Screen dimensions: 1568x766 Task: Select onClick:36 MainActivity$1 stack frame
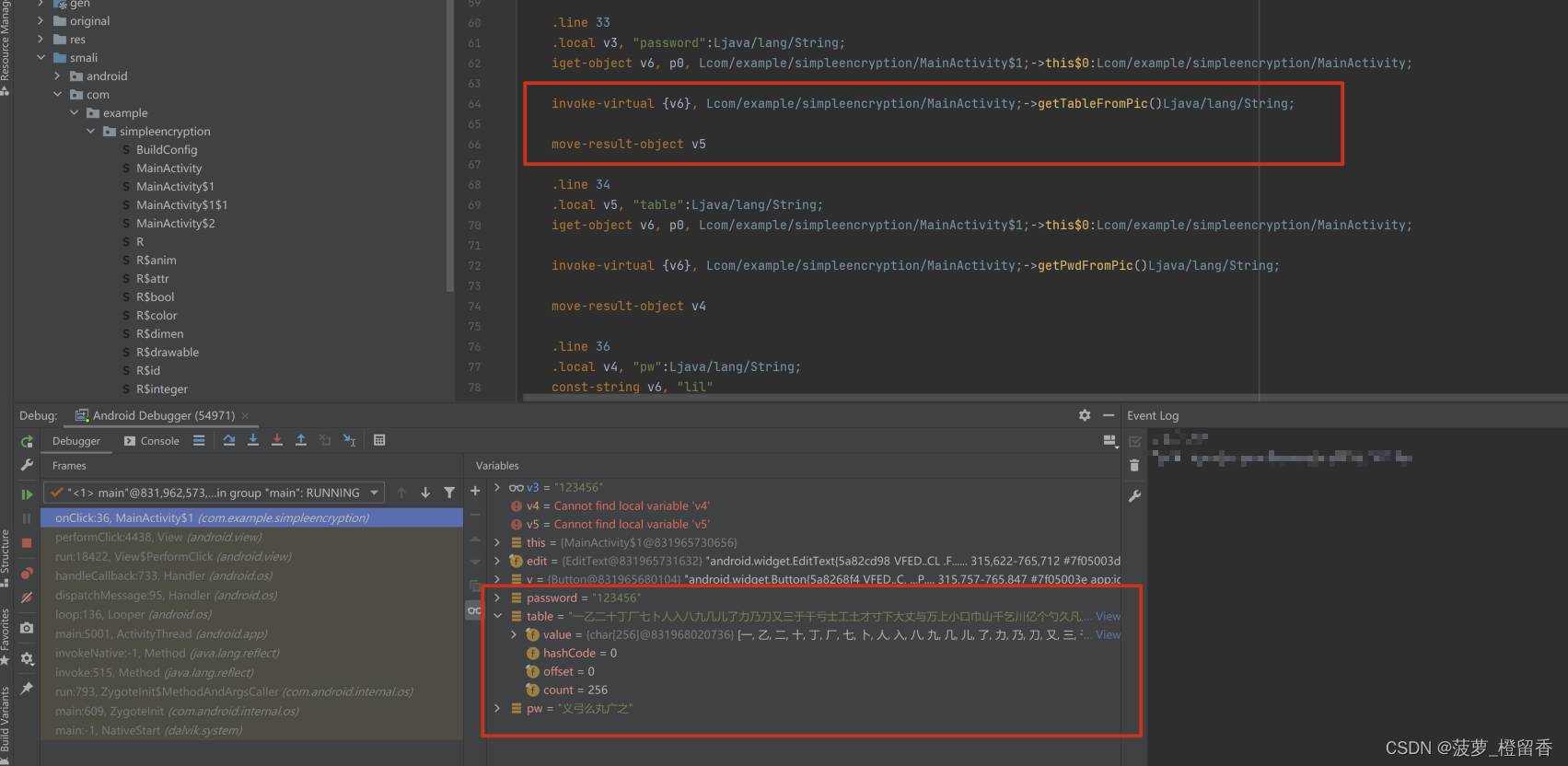pos(252,517)
